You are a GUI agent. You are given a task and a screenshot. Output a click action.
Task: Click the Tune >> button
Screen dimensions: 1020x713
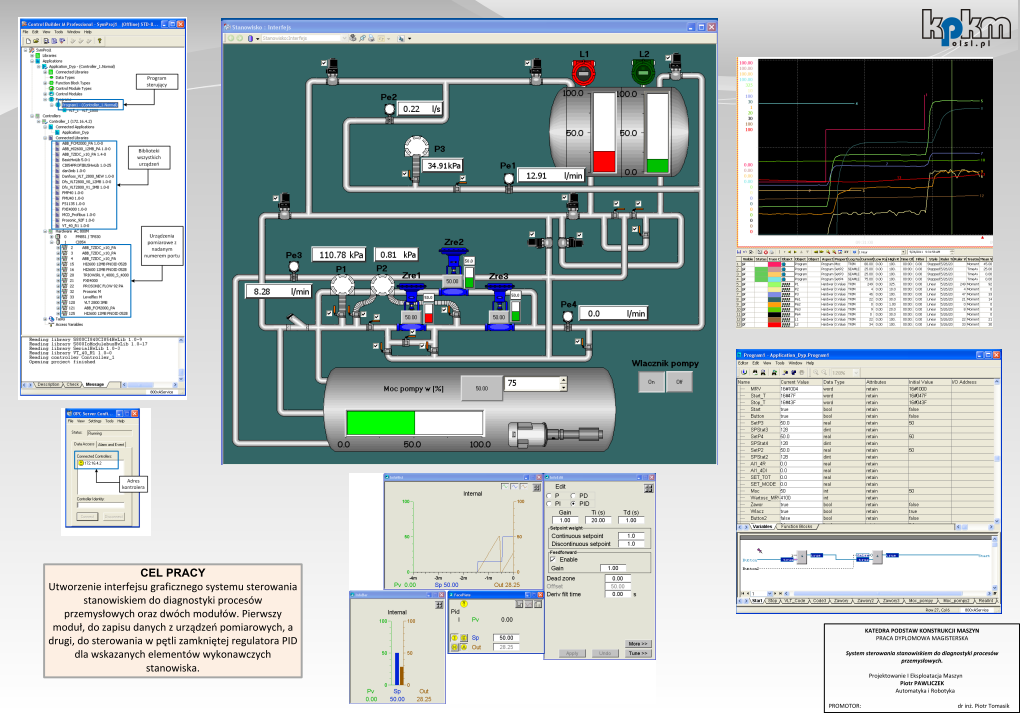click(x=638, y=653)
